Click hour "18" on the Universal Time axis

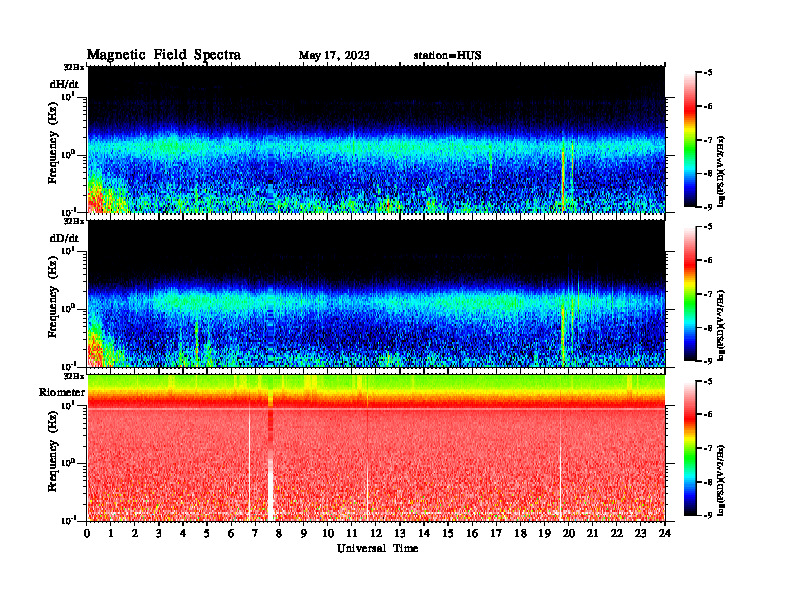(520, 533)
